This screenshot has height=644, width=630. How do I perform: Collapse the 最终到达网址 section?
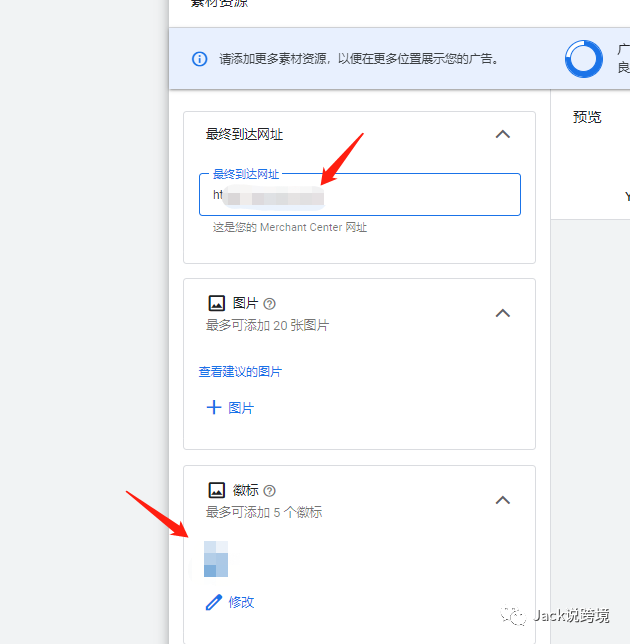point(503,134)
